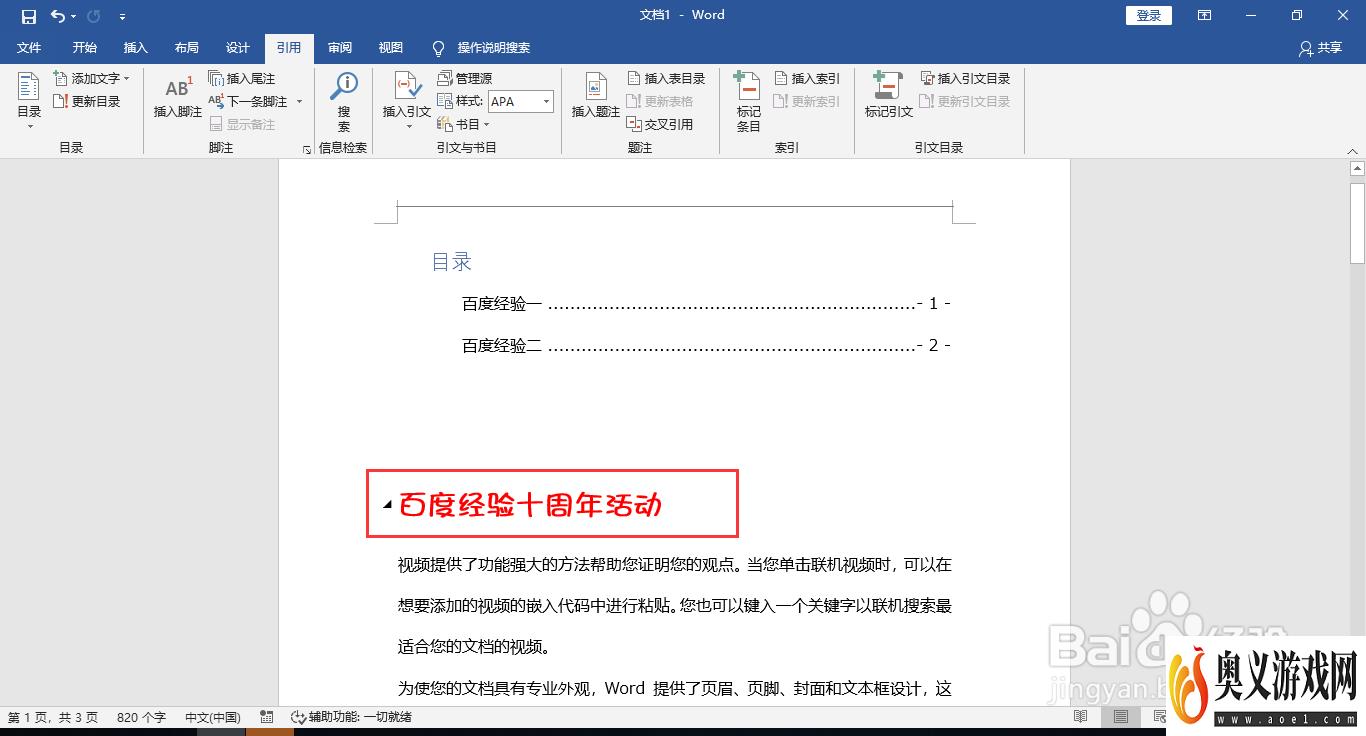Open the 脚注 group dialog launcher
Viewport: 1366px width, 736px height.
[306, 150]
